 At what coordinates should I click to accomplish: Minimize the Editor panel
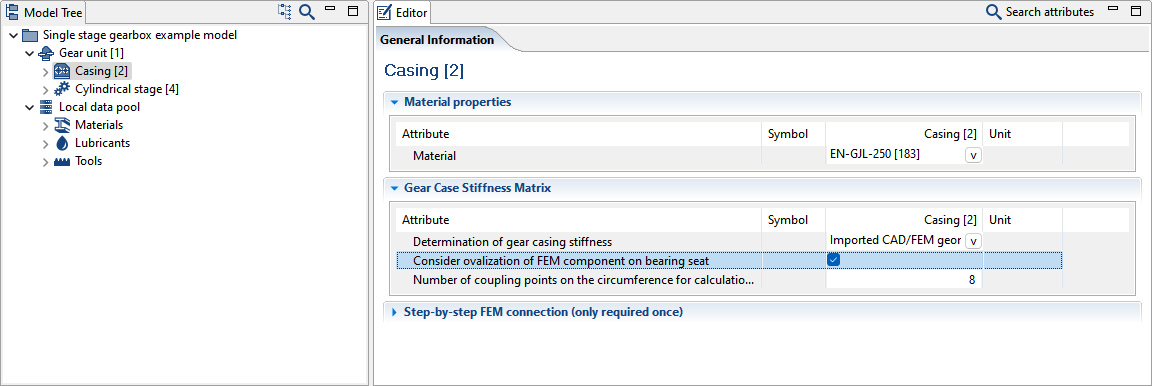point(1114,9)
